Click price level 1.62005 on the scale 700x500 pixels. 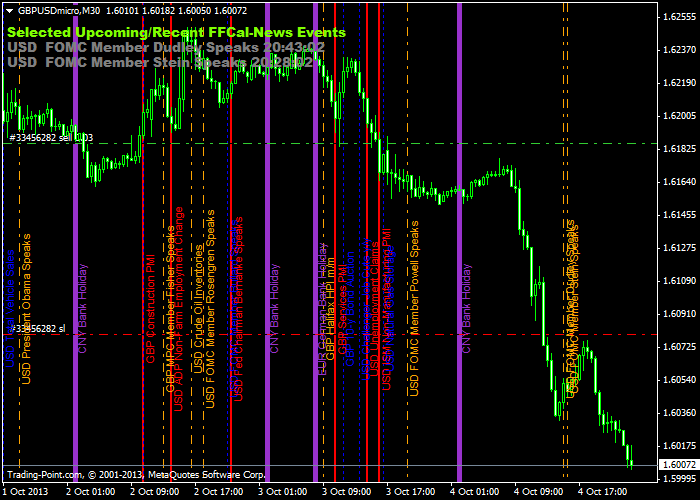[x=679, y=116]
